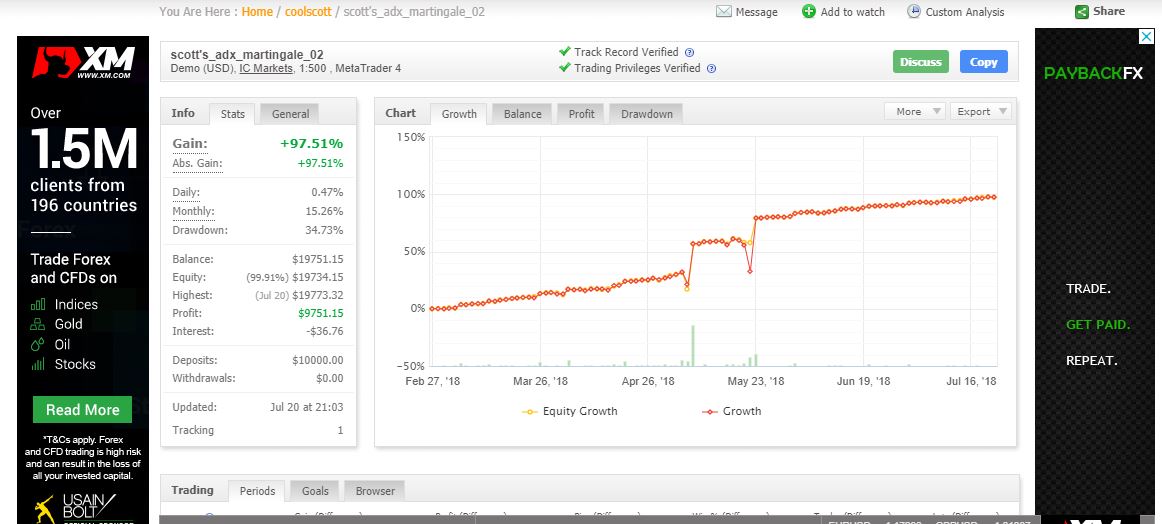
Task: Click the Balance value $19751.15
Action: [317, 259]
